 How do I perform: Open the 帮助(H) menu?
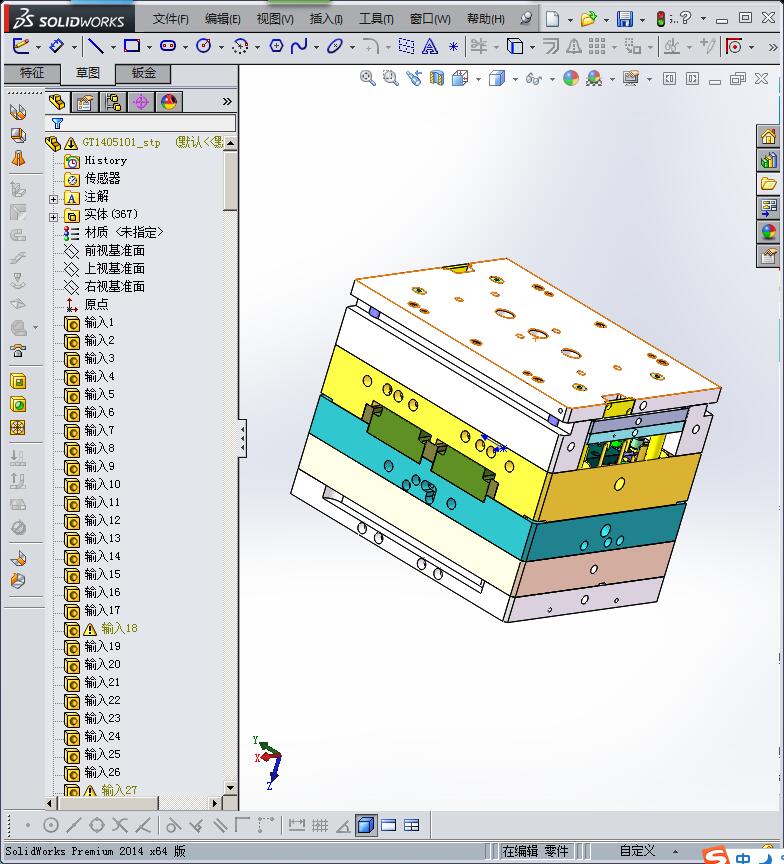485,19
